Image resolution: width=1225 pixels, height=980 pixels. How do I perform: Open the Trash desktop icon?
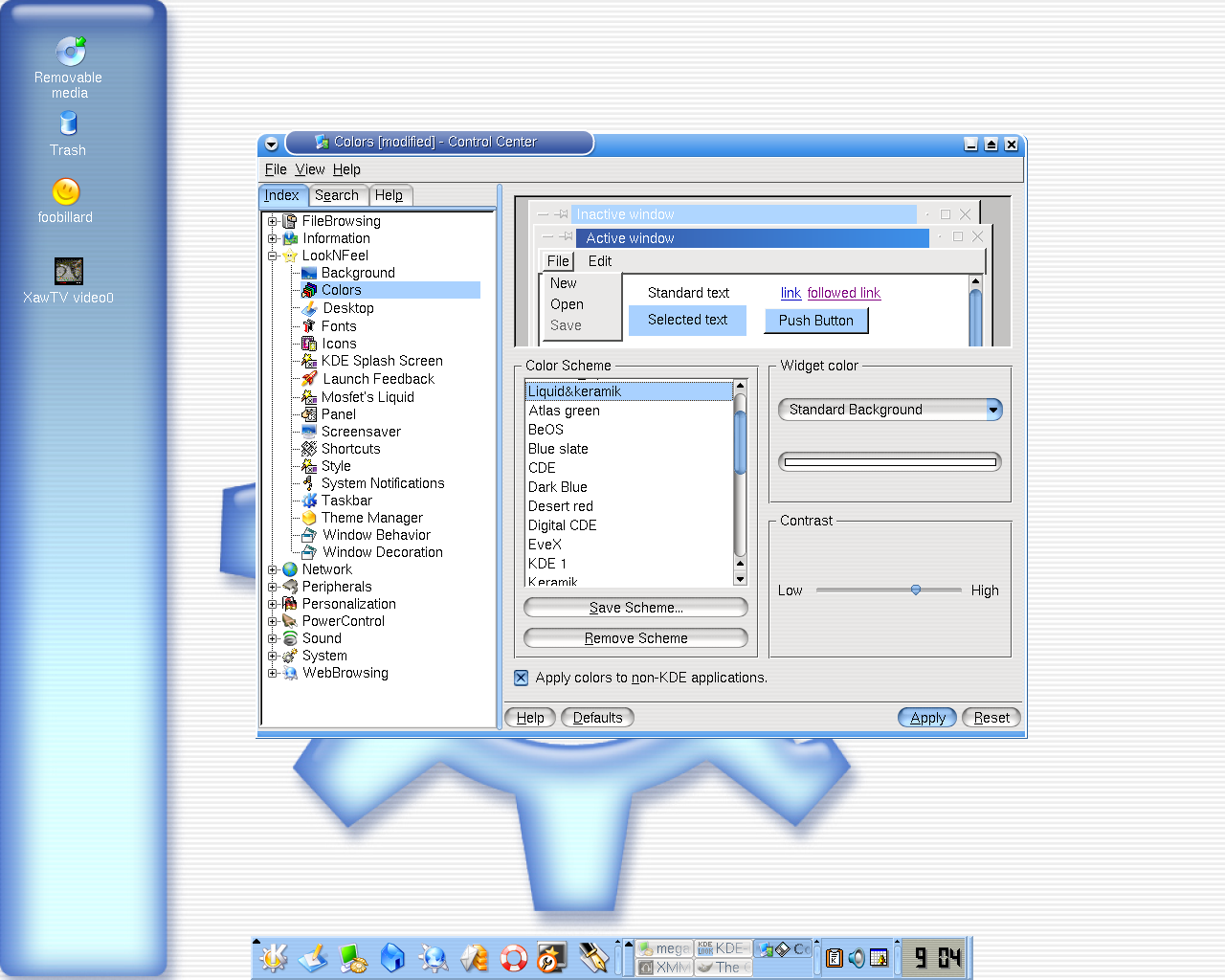[x=68, y=133]
